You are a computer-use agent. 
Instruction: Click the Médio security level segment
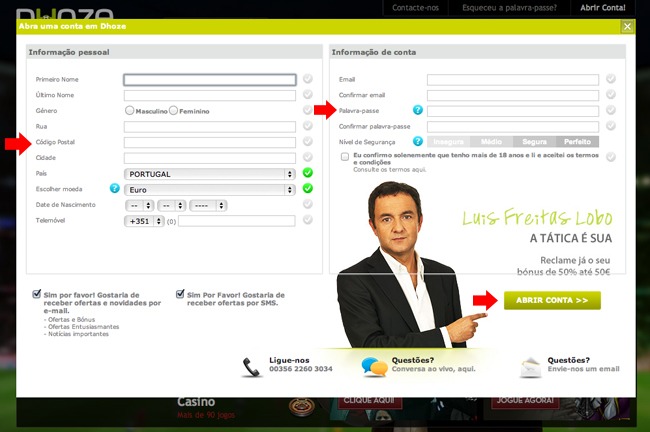492,142
